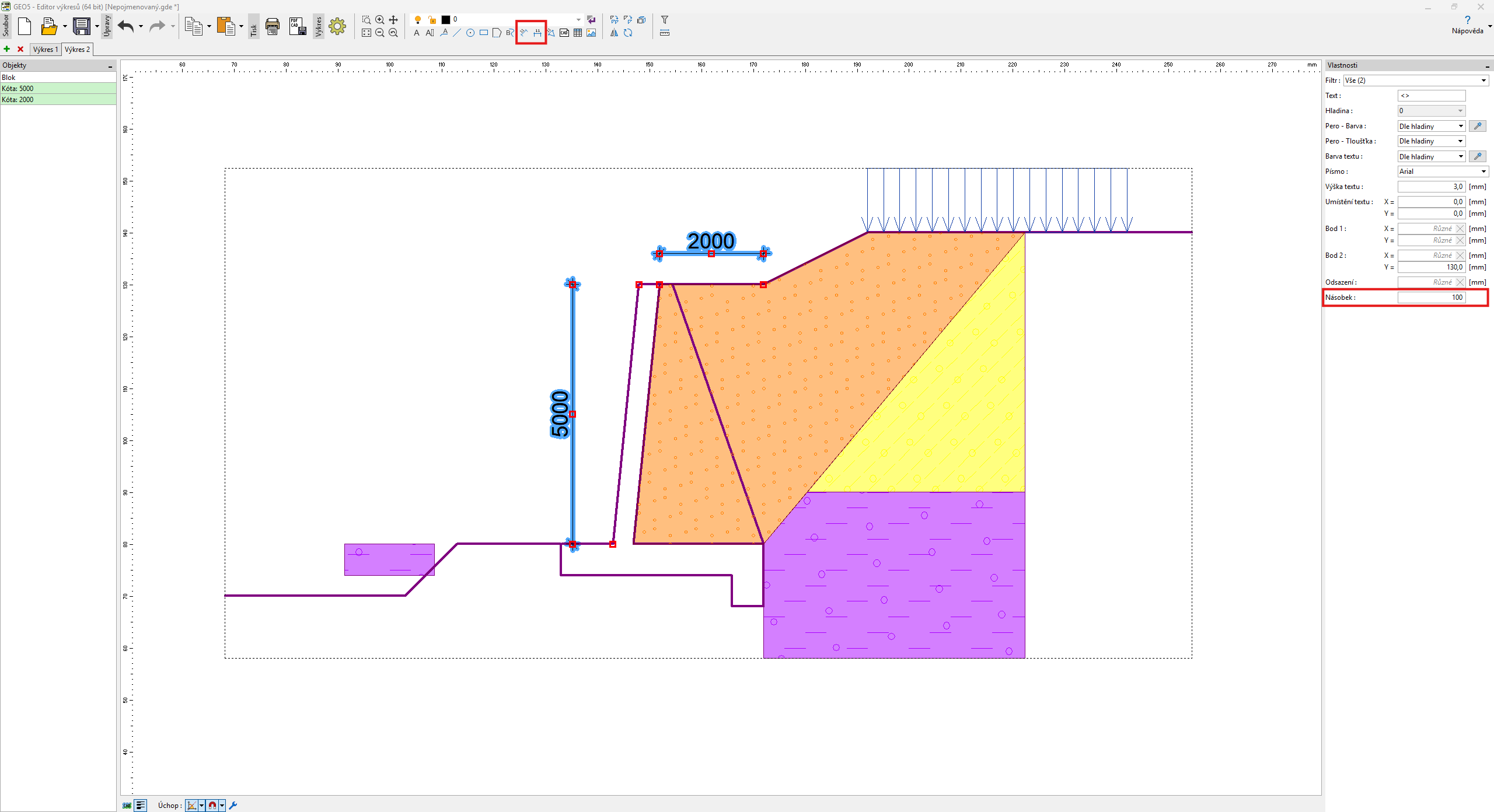Click the drawing settings gear icon
This screenshot has width=1494, height=812.
337,26
